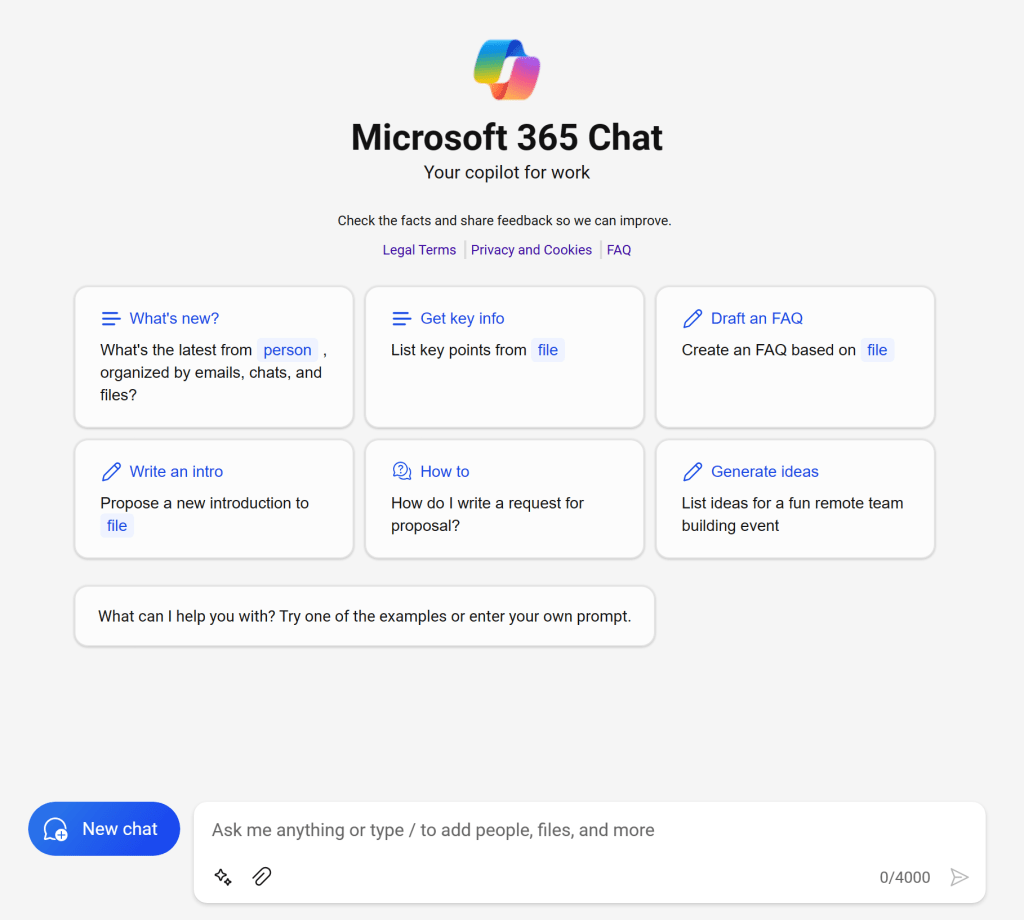Image resolution: width=1024 pixels, height=920 pixels.
Task: Start a New chat
Action: (x=104, y=829)
